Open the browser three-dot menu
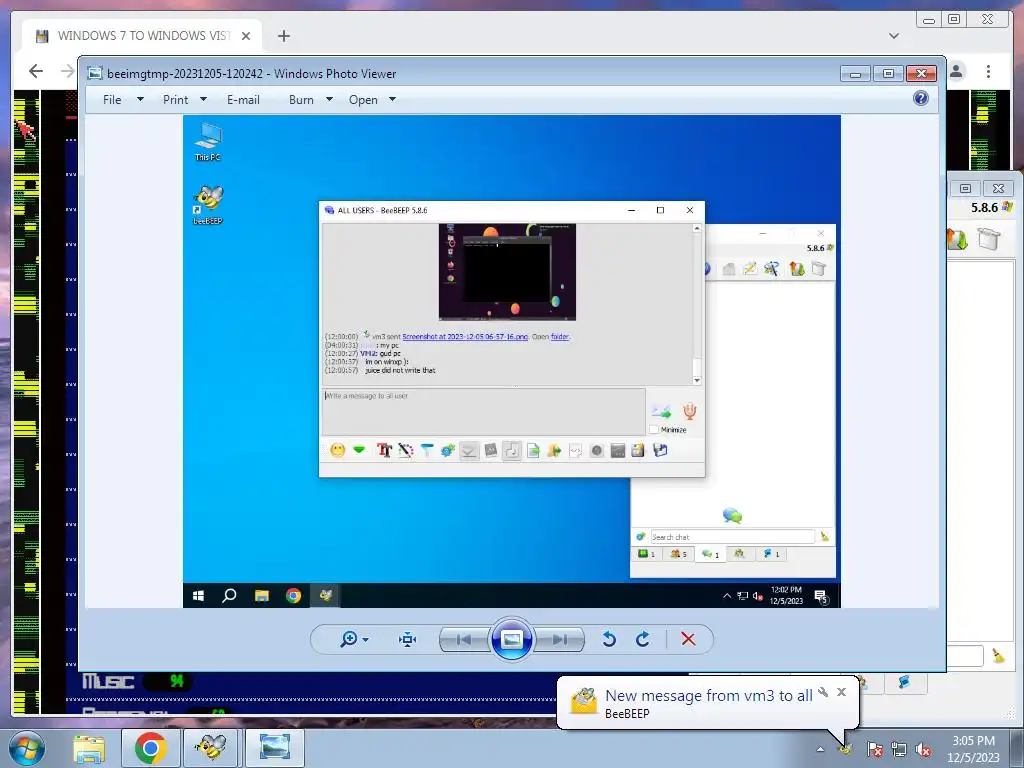This screenshot has width=1024, height=768. pyautogui.click(x=988, y=71)
